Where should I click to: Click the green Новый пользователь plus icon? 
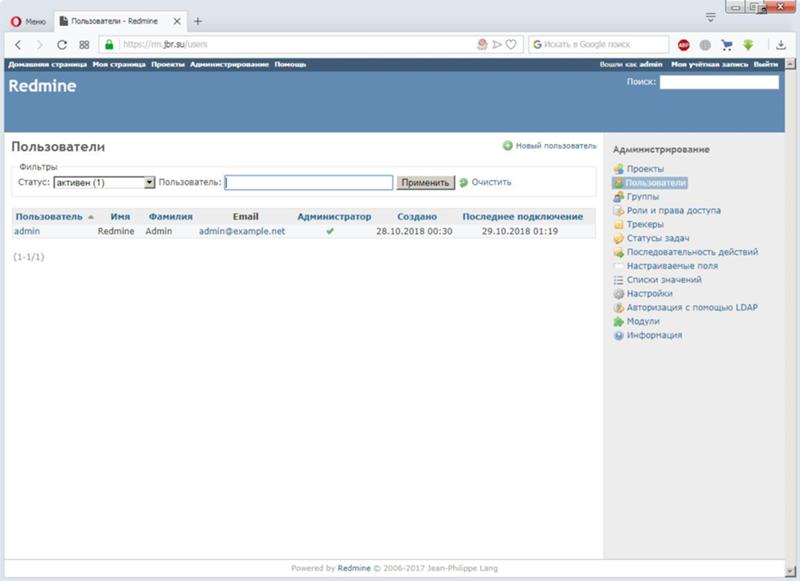coord(508,144)
